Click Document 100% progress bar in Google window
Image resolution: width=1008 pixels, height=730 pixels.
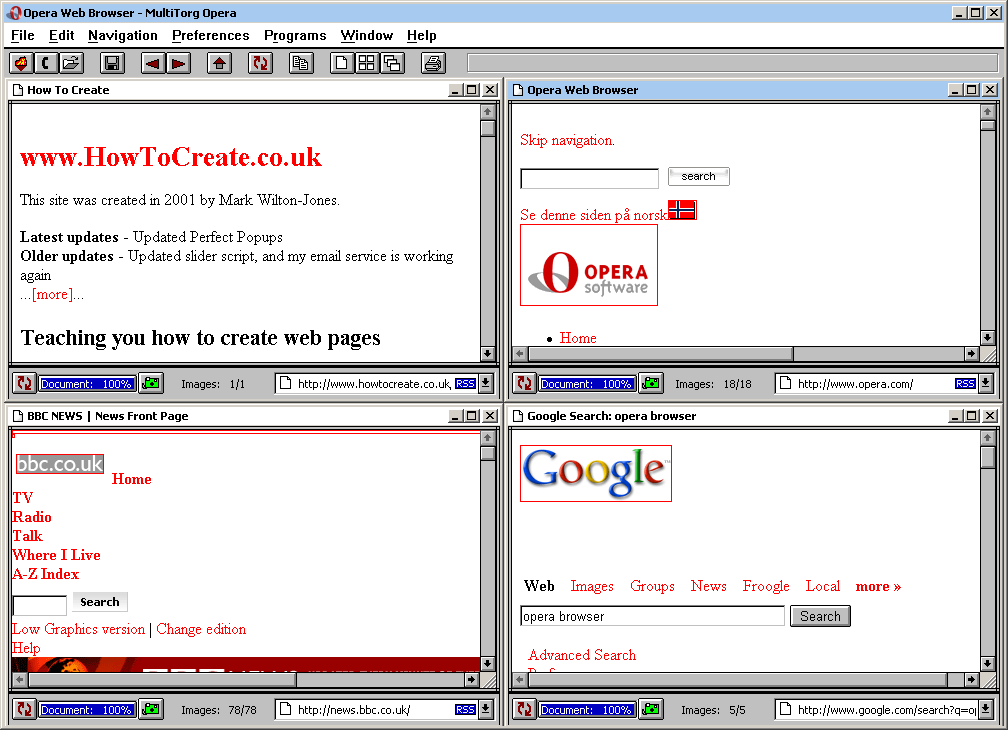pyautogui.click(x=586, y=709)
